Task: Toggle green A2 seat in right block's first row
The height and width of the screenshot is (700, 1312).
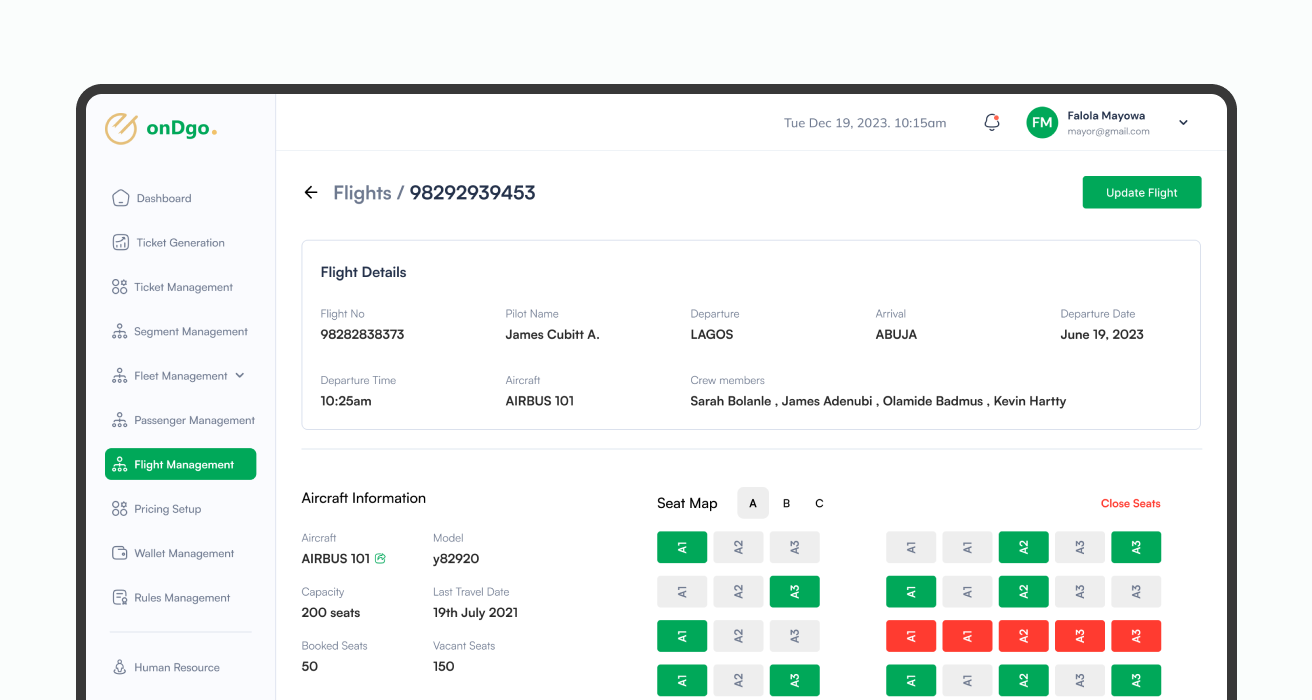Action: pyautogui.click(x=1024, y=547)
